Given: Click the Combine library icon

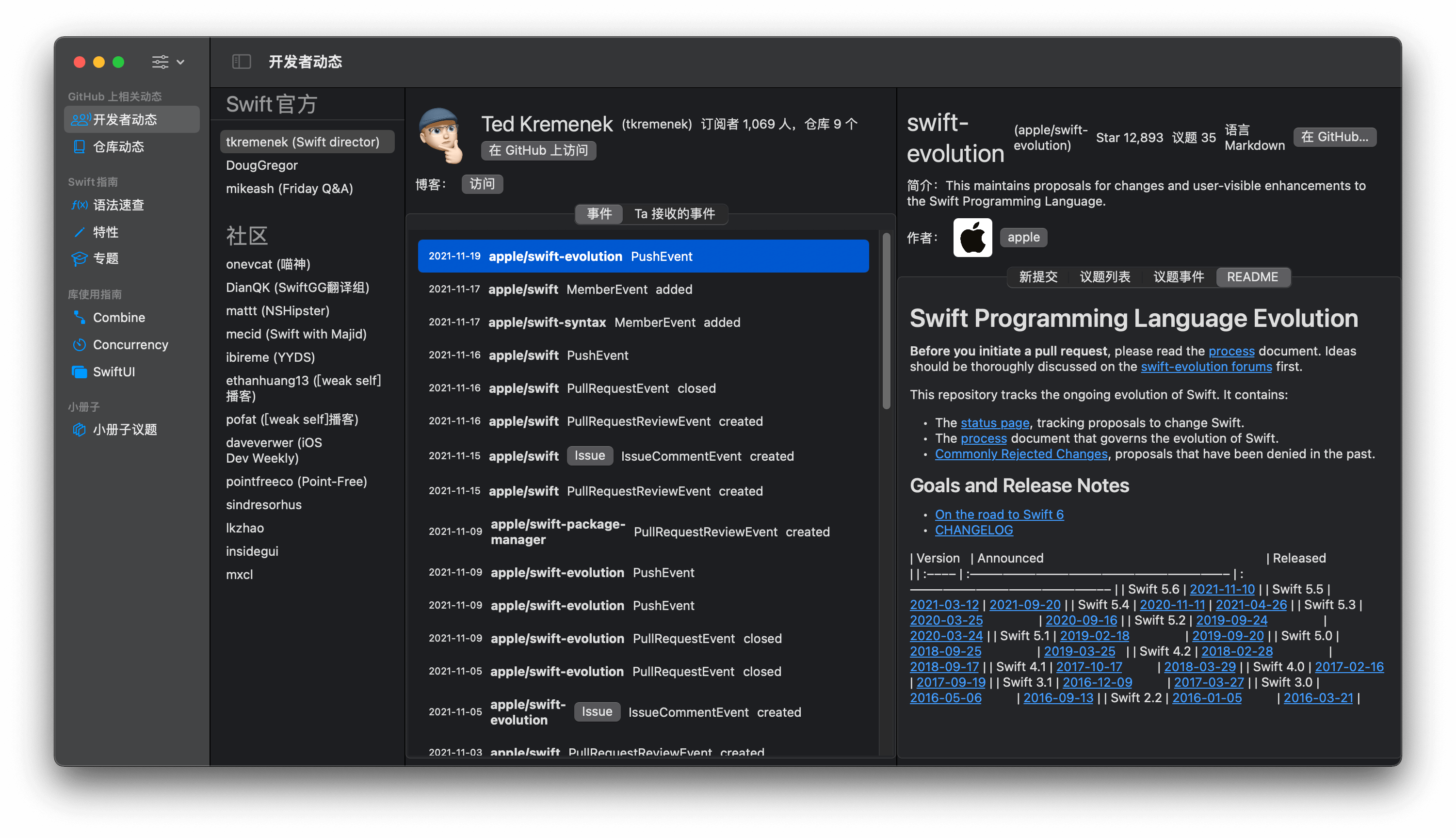Looking at the screenshot, I should (x=80, y=317).
